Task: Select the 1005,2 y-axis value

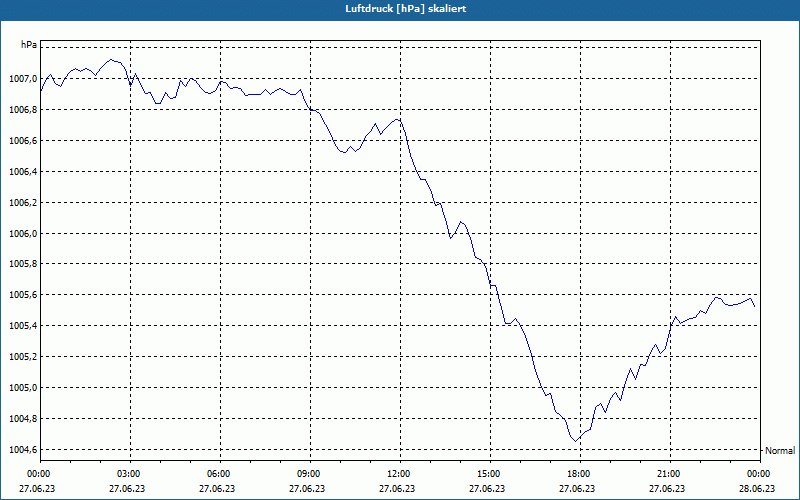Action: pyautogui.click(x=23, y=357)
